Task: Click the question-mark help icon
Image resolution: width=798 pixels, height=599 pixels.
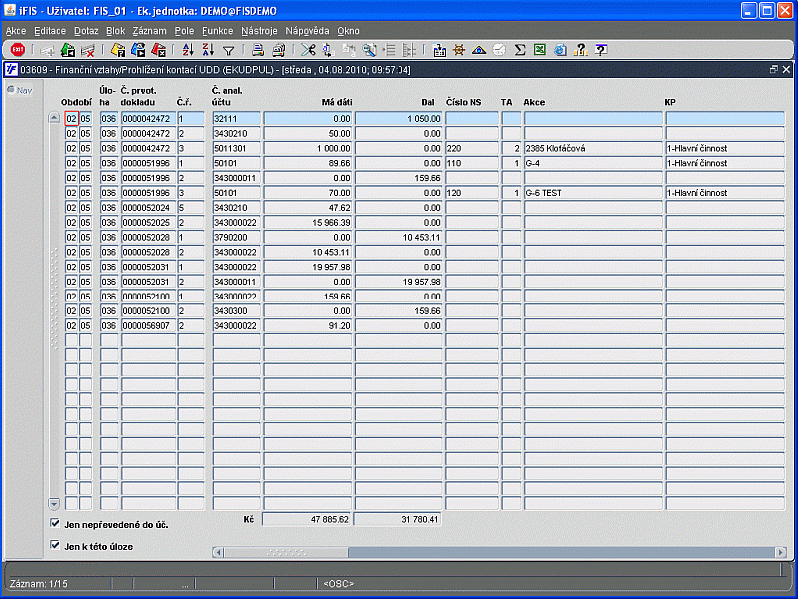Action: 580,50
